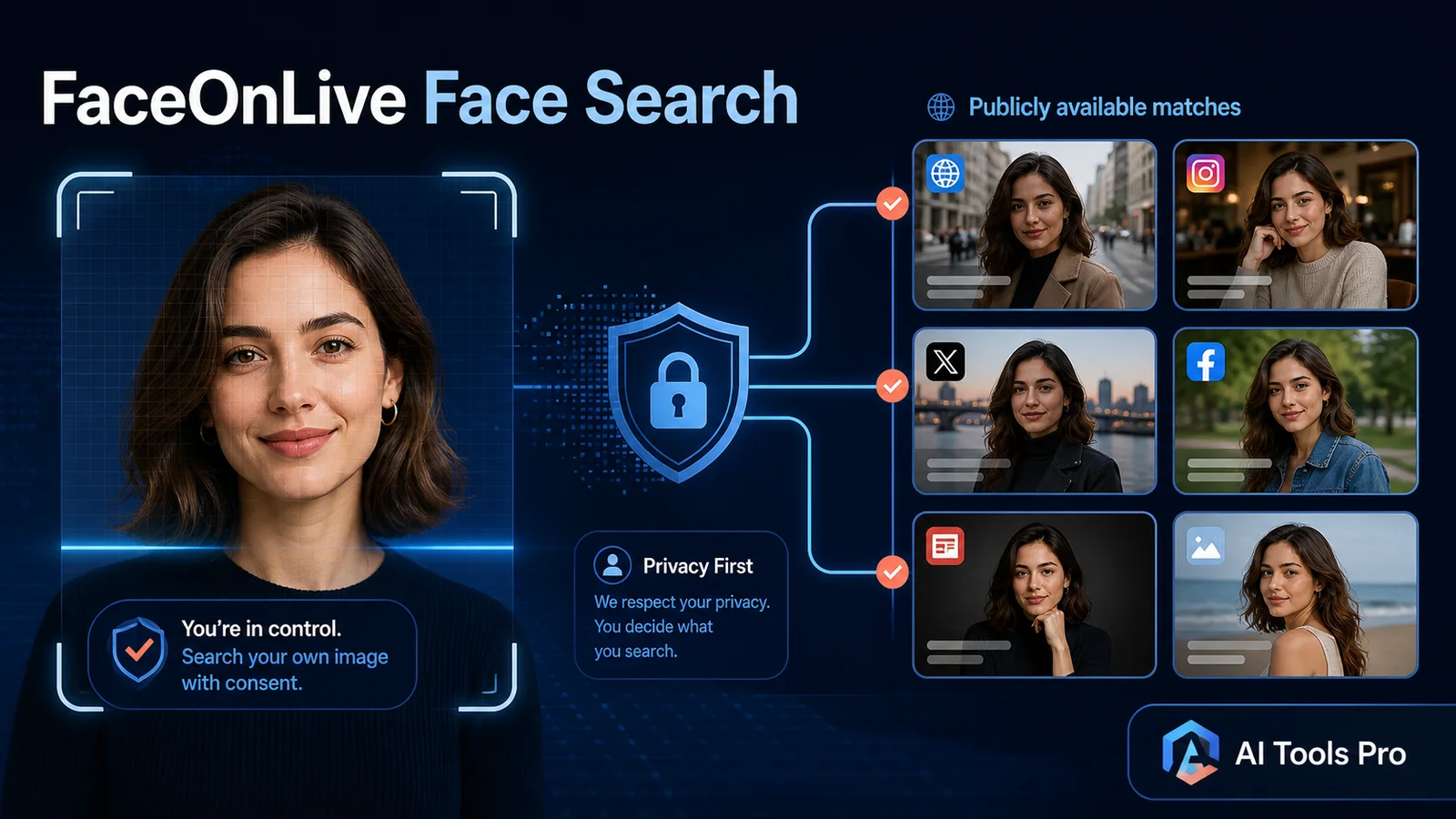
Task: Click the 'AI Tools Pro' label
Action: point(1320,753)
